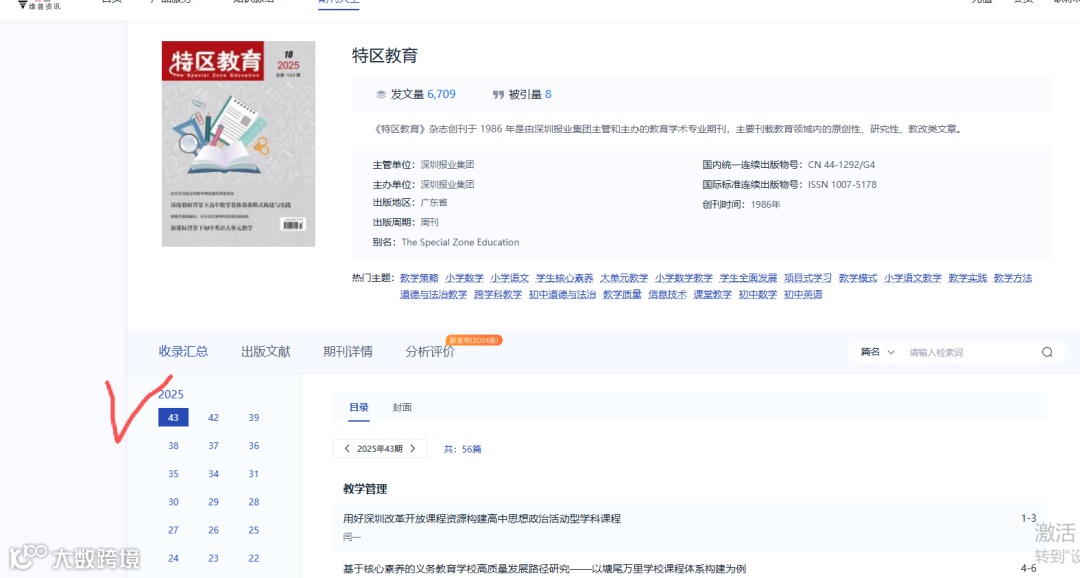Select issue 42 of 2025

[x=214, y=417]
